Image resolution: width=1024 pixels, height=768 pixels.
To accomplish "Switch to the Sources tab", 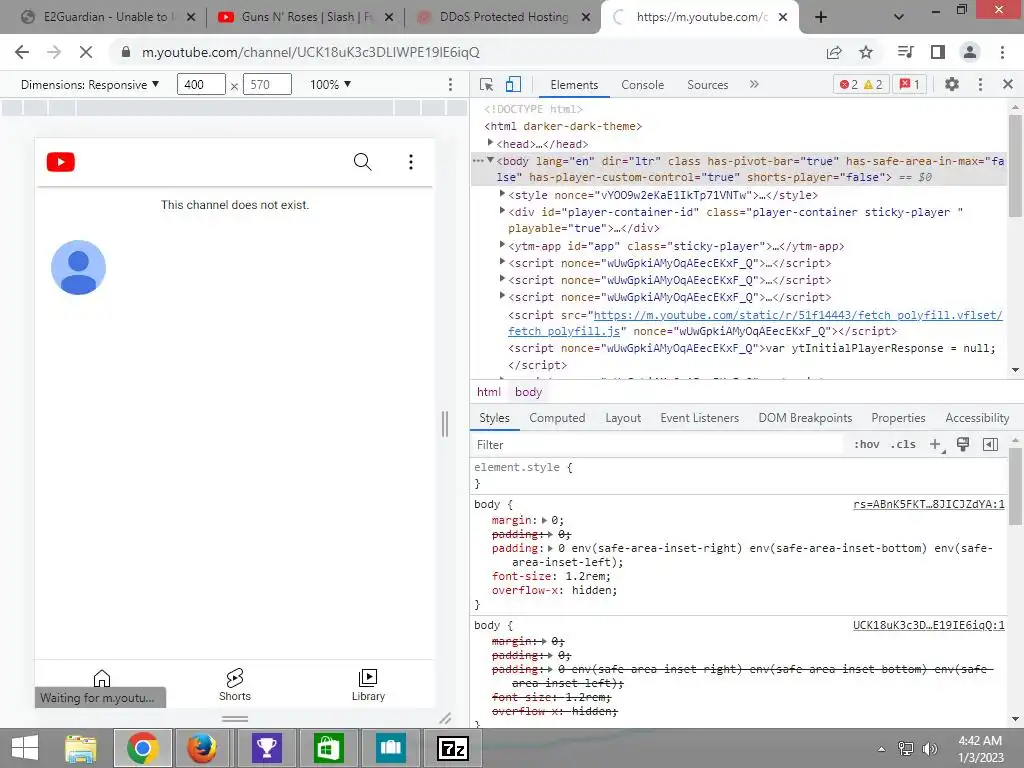I will [707, 85].
